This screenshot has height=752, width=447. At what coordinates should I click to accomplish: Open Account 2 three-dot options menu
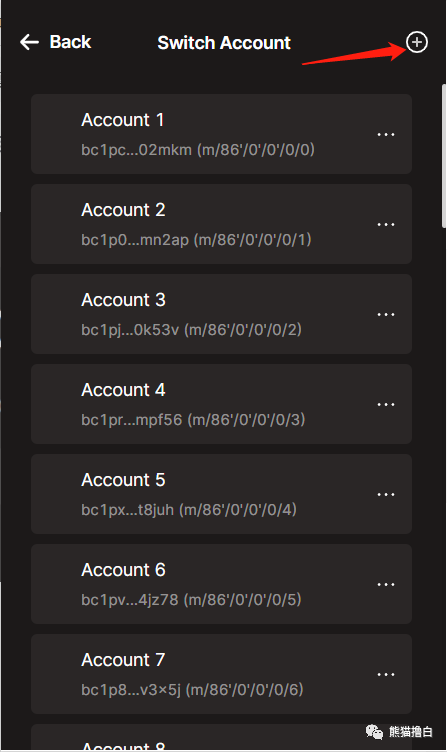[x=386, y=224]
